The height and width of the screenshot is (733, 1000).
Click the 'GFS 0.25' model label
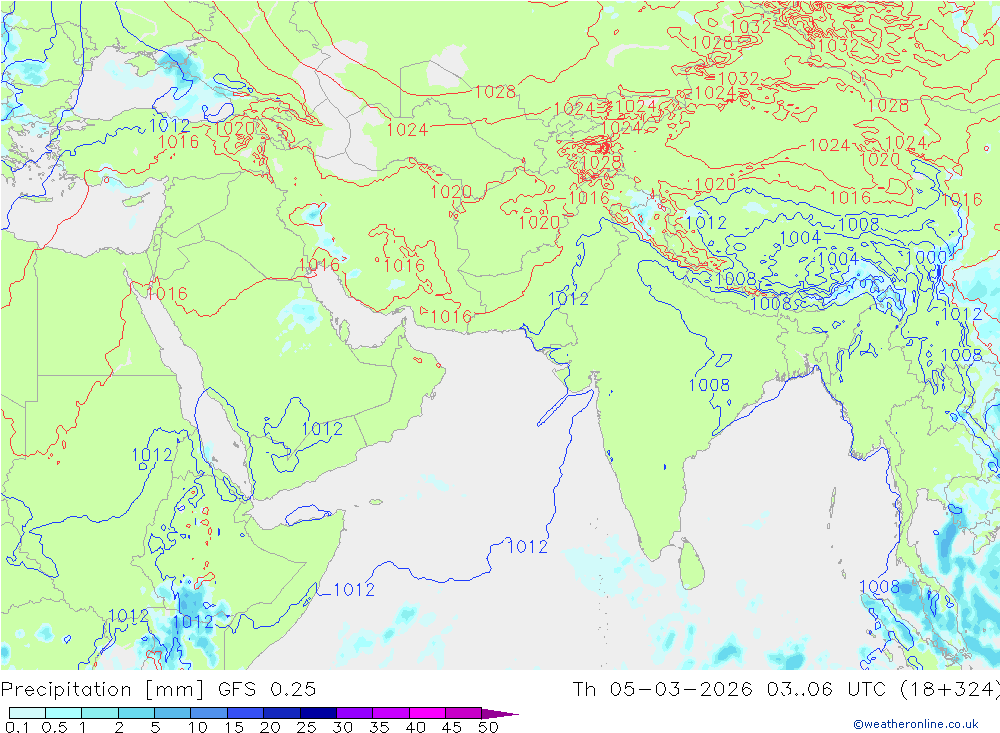(x=267, y=690)
